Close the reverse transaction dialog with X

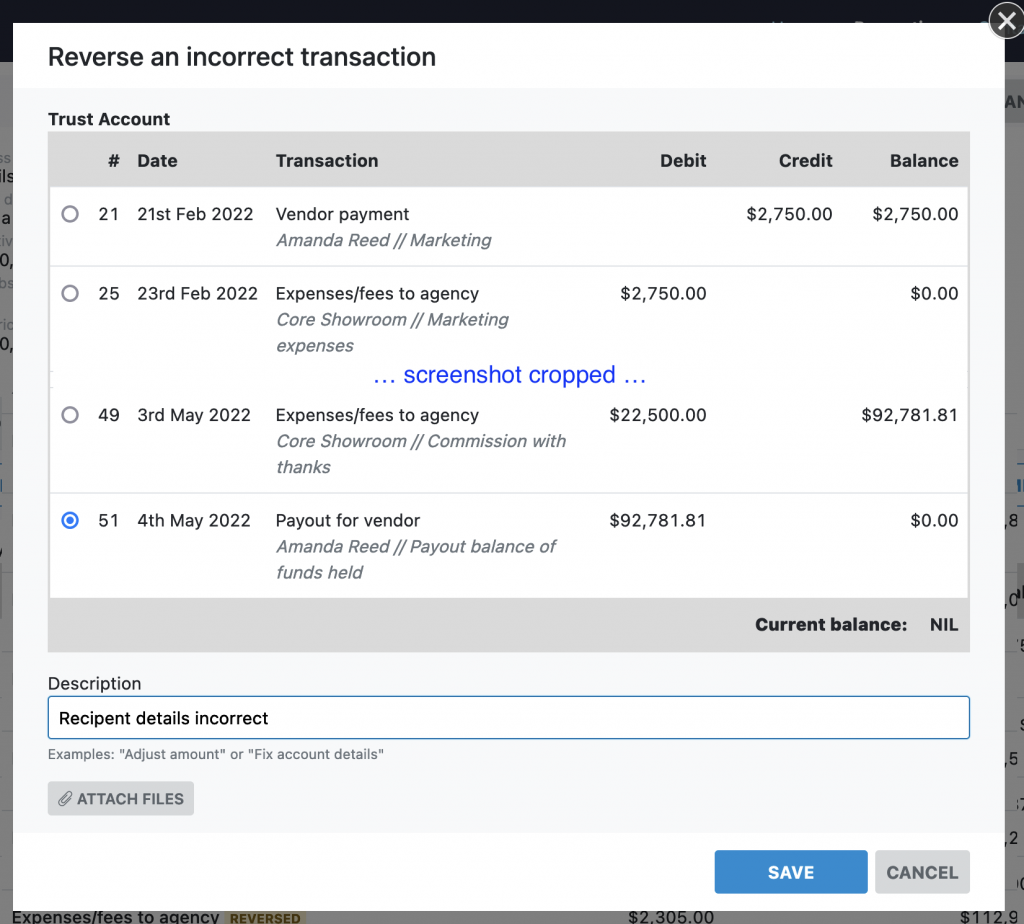1005,21
